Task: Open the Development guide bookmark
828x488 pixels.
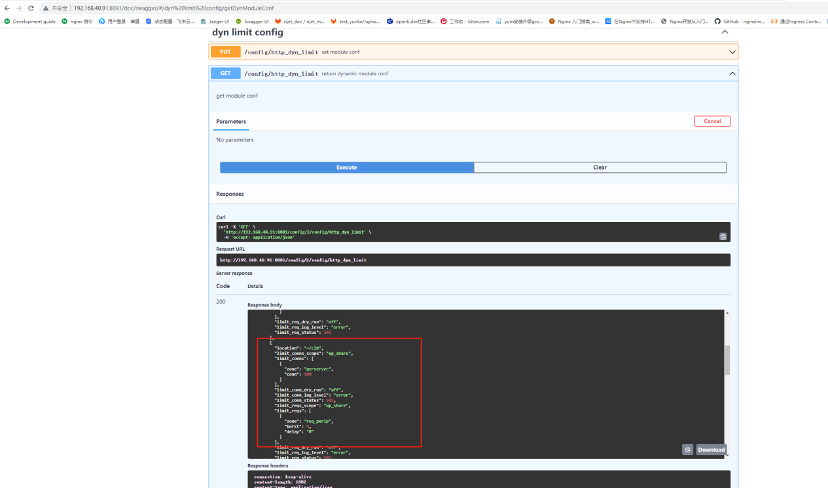Action: (x=30, y=21)
